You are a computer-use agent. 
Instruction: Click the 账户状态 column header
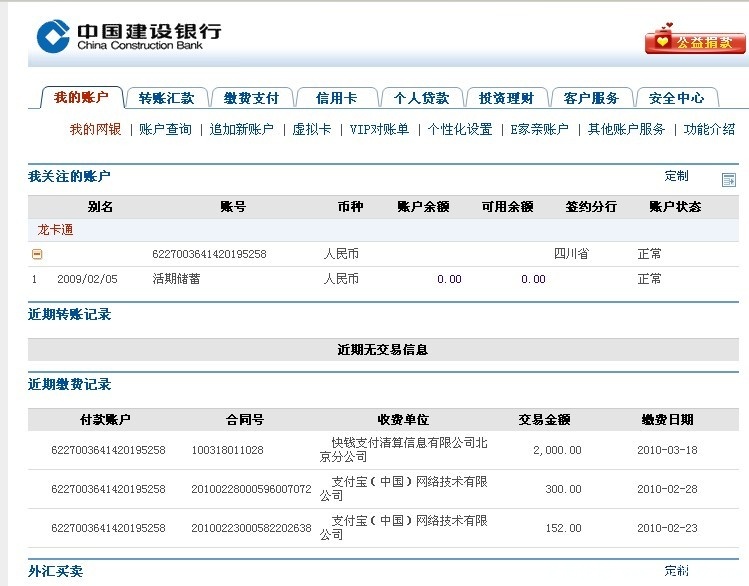675,207
